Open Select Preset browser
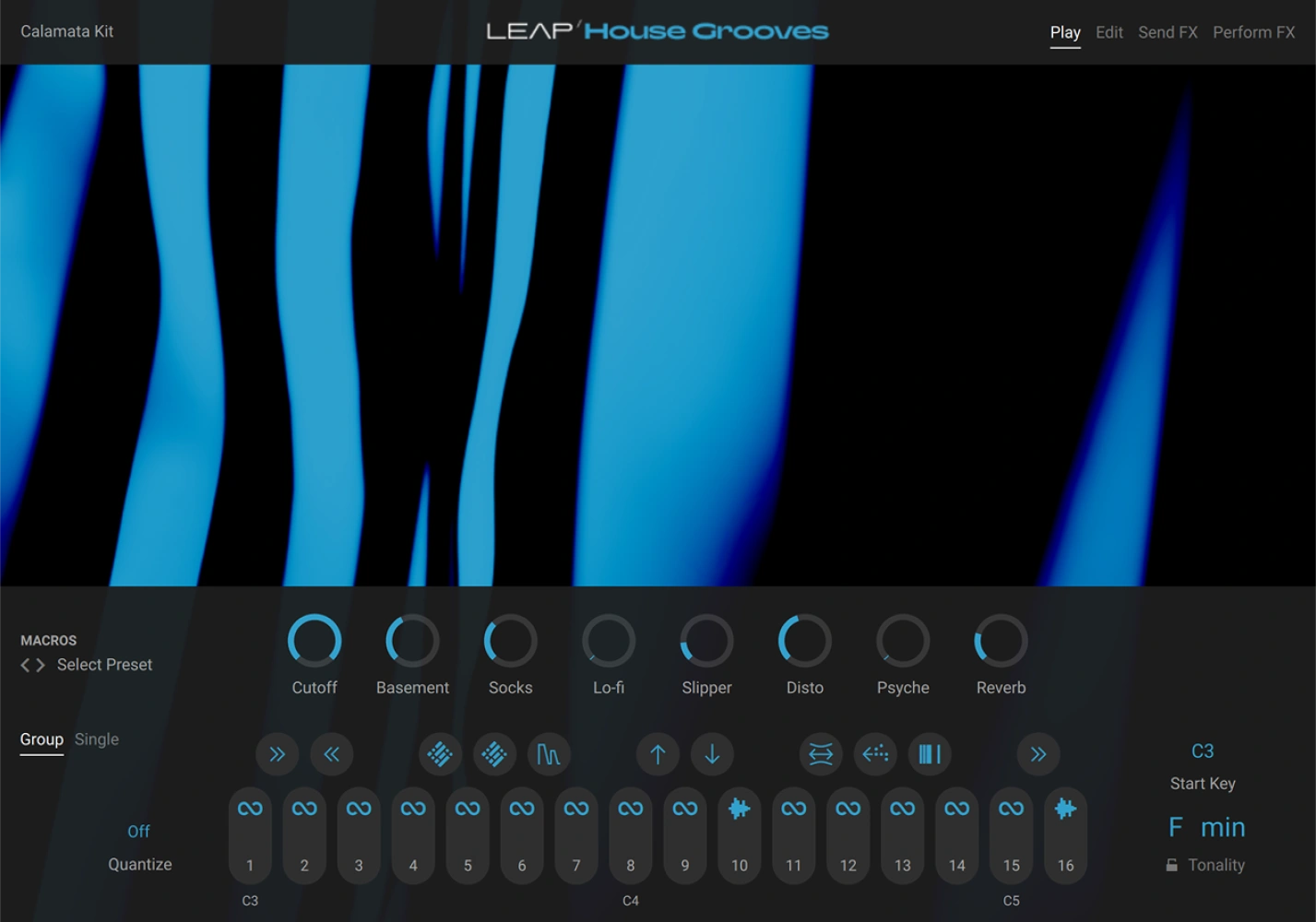This screenshot has height=922, width=1316. [104, 664]
